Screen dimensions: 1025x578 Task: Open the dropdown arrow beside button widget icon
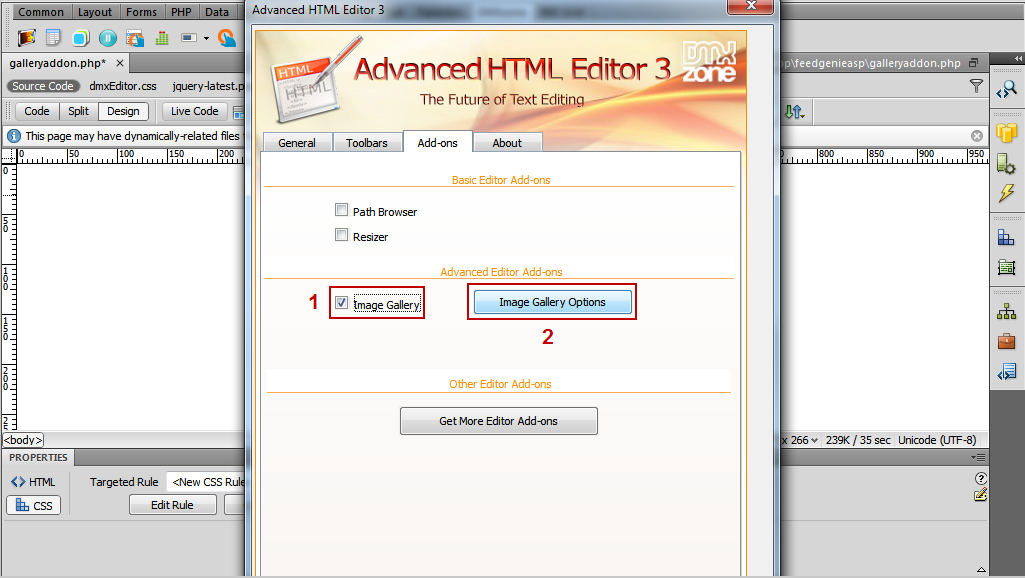(x=206, y=39)
